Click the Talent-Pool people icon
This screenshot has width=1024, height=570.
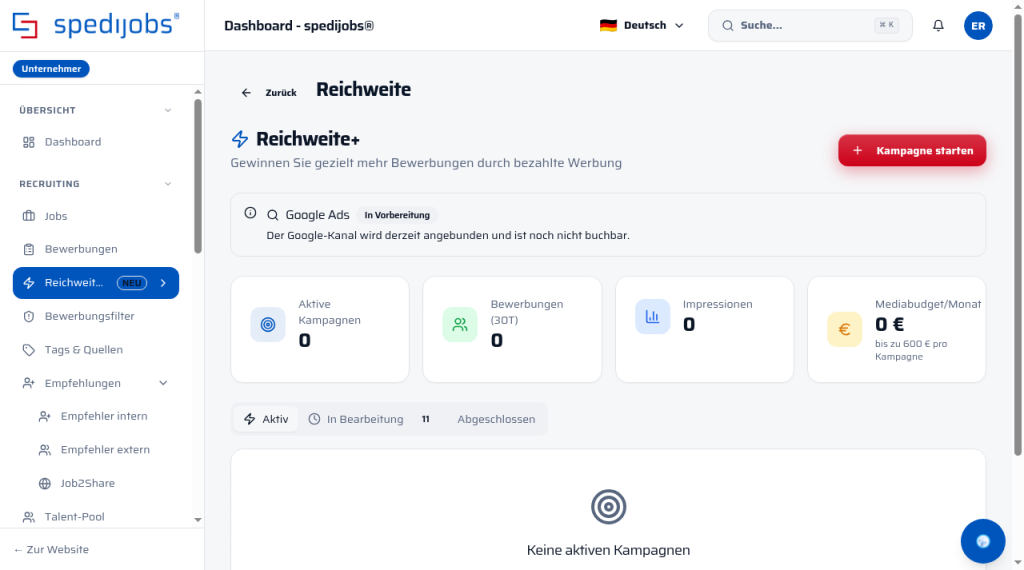pyautogui.click(x=29, y=517)
